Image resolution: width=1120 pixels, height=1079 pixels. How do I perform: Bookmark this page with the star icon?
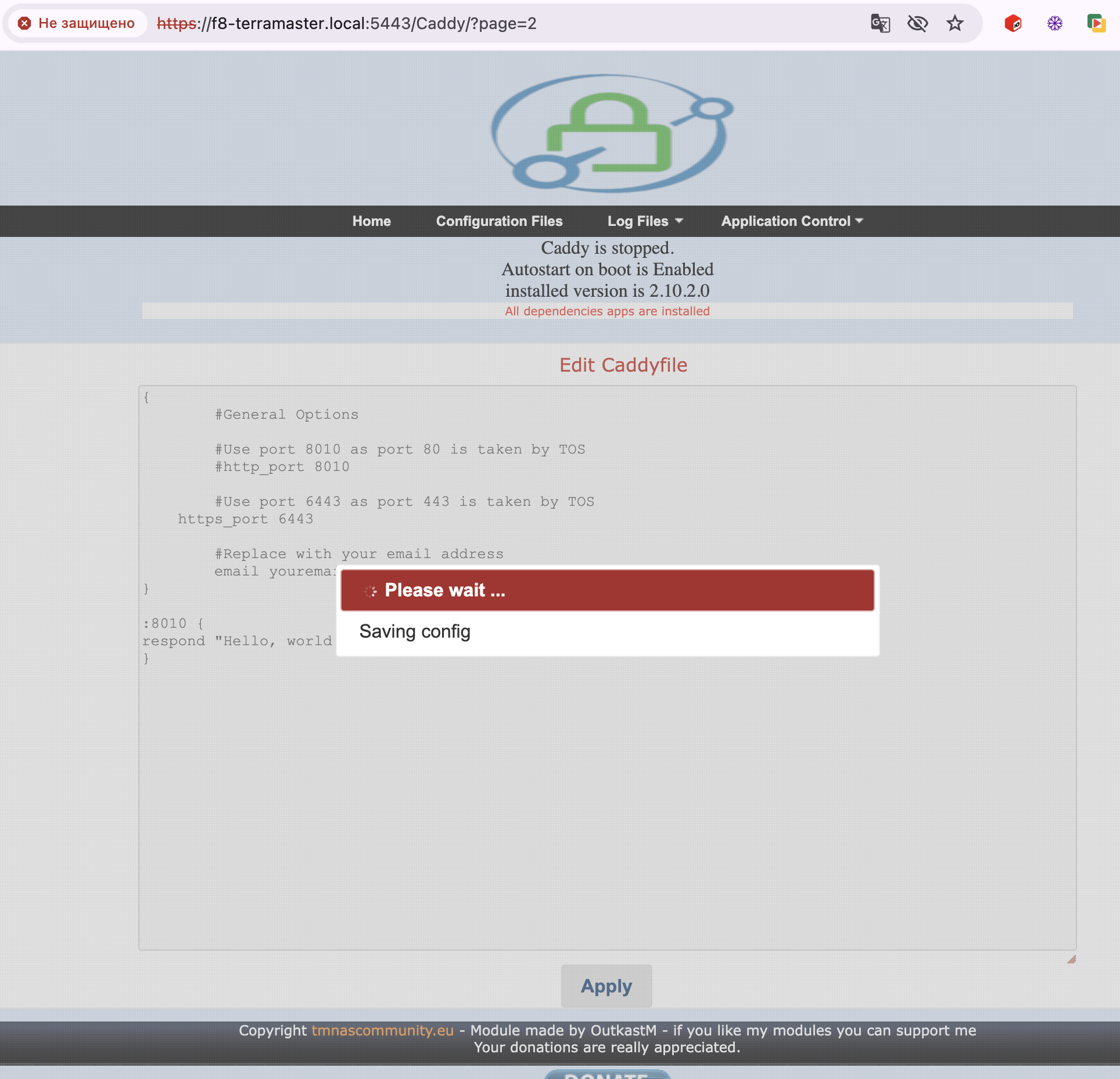(954, 23)
